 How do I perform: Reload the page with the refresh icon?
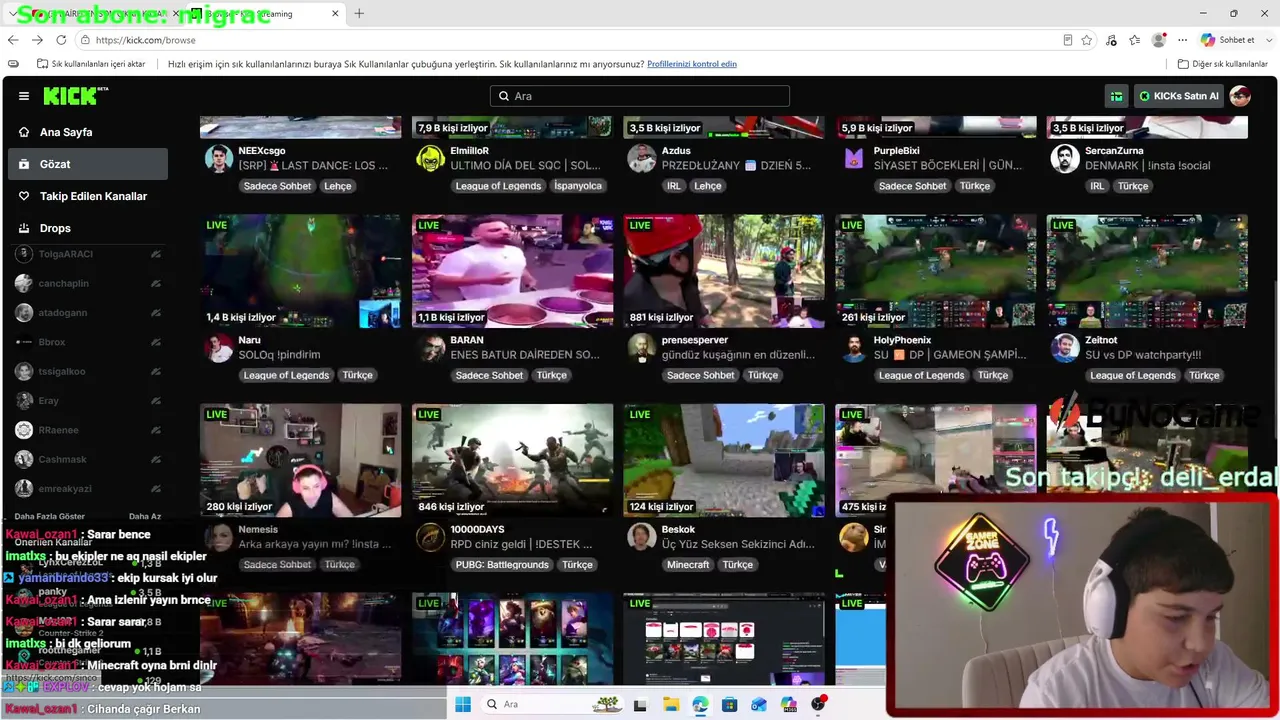tap(61, 40)
